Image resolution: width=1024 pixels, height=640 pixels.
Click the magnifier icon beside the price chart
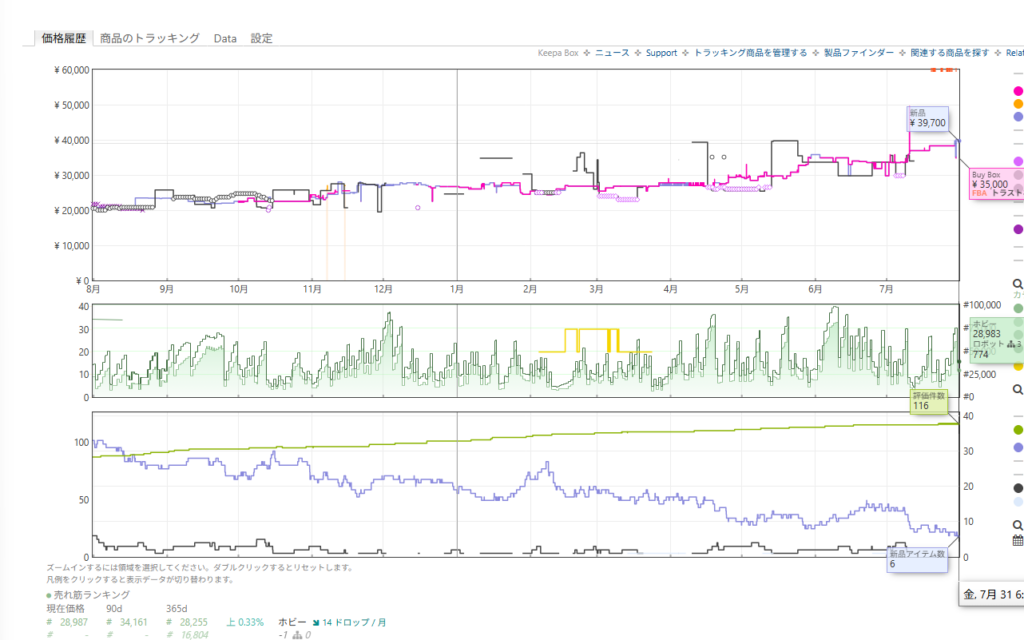1017,284
